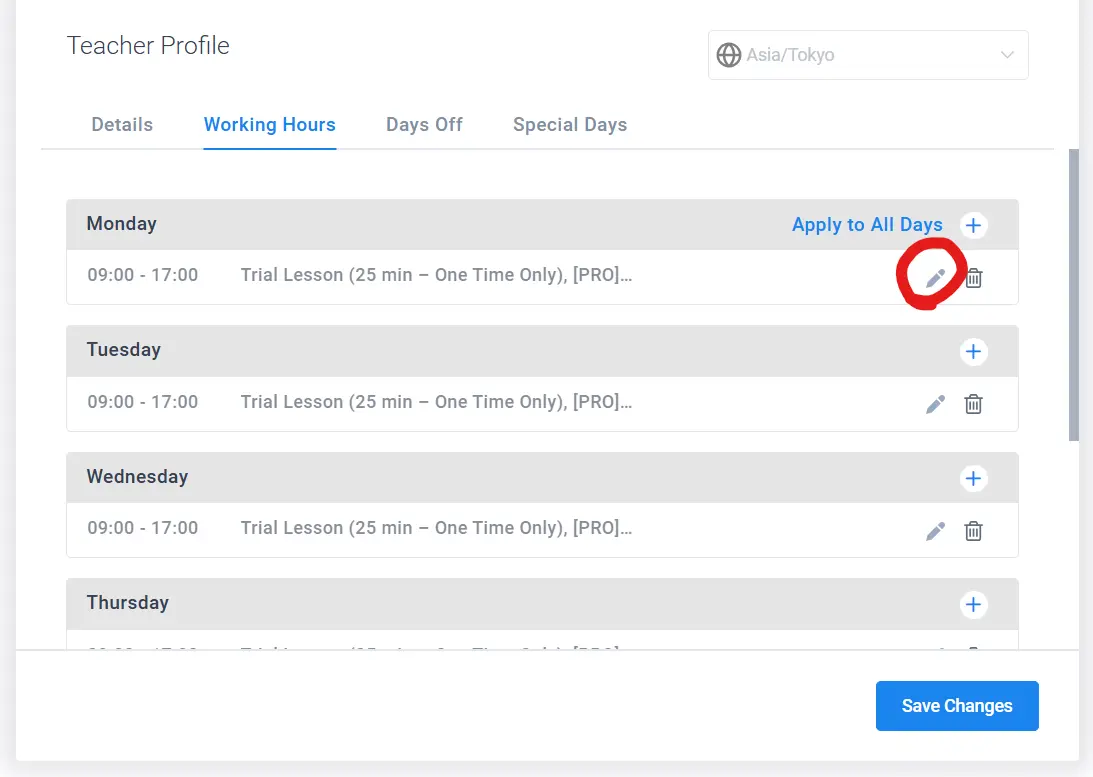1093x777 pixels.
Task: Edit Wednesday working hours entry
Action: [935, 531]
